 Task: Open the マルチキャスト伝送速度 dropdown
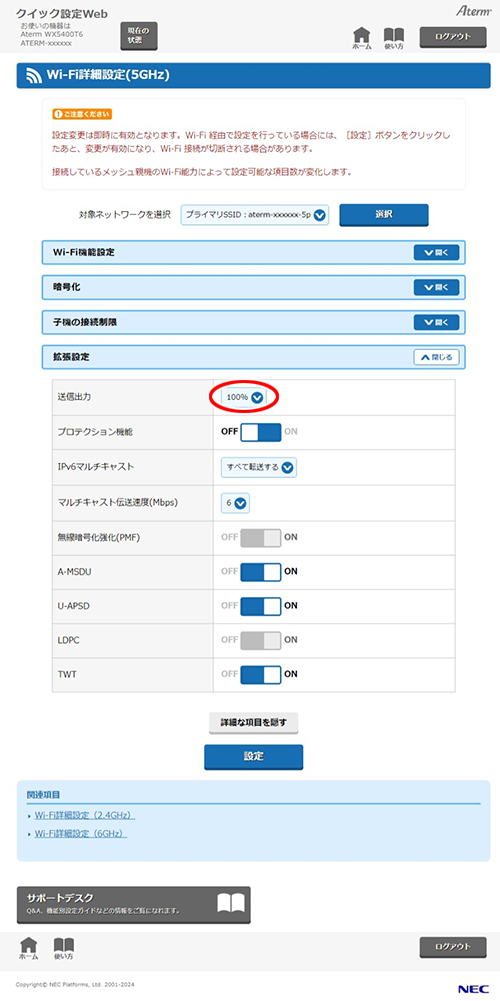click(x=236, y=503)
